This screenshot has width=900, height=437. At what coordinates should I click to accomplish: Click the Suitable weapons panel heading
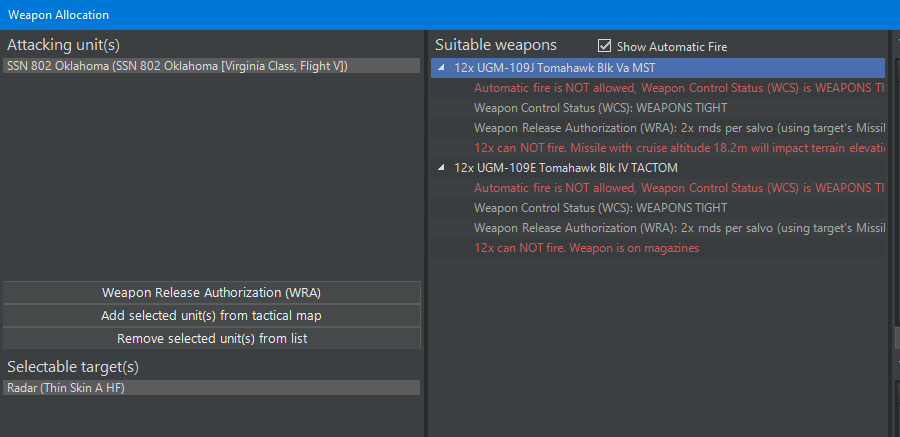(x=496, y=46)
